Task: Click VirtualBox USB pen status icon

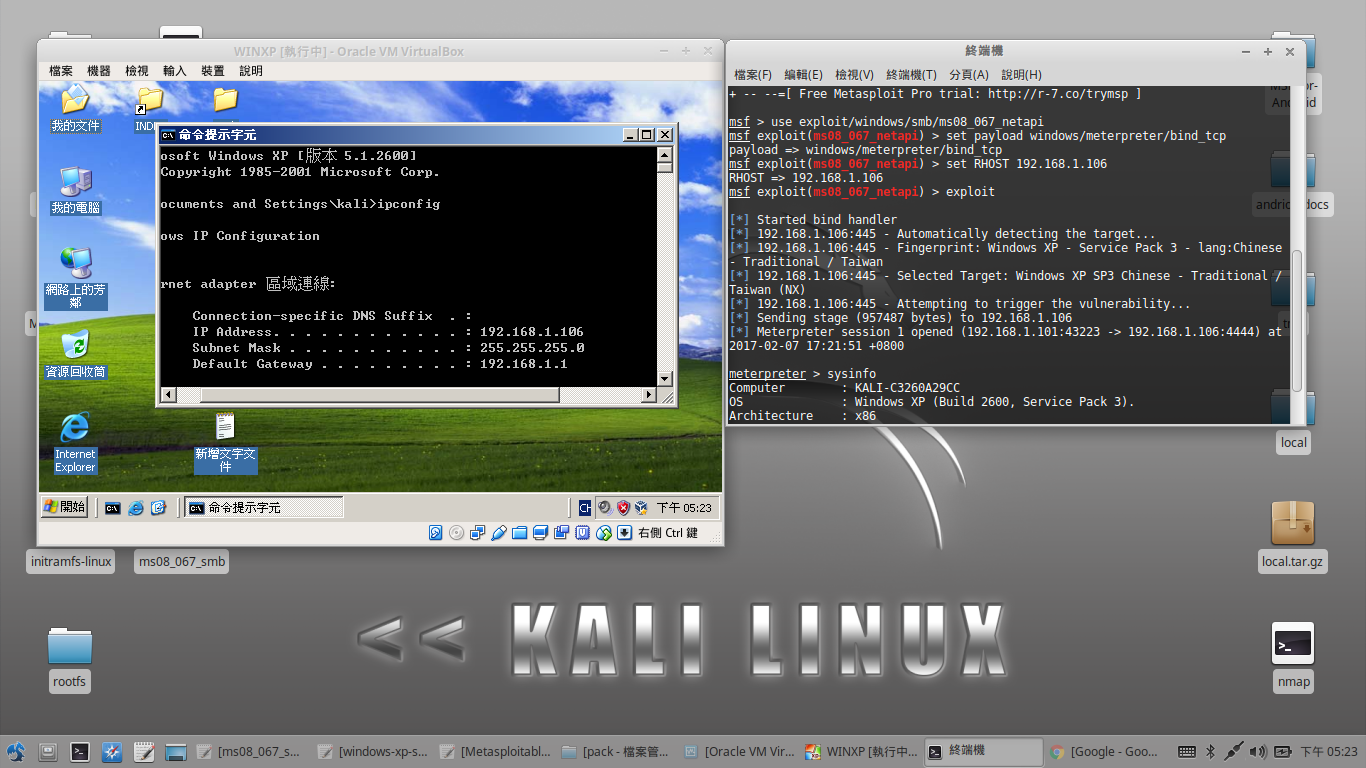Action: [499, 533]
